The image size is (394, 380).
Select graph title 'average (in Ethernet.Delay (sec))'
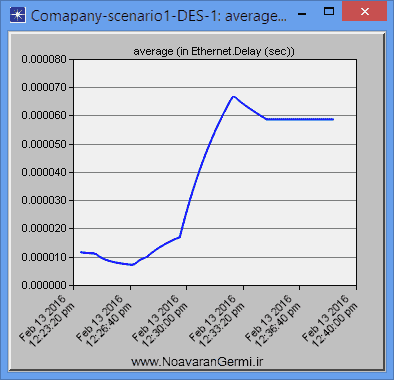coord(214,51)
